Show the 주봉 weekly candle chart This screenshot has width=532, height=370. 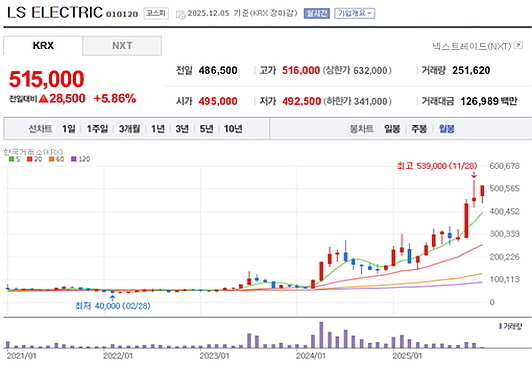click(x=419, y=129)
